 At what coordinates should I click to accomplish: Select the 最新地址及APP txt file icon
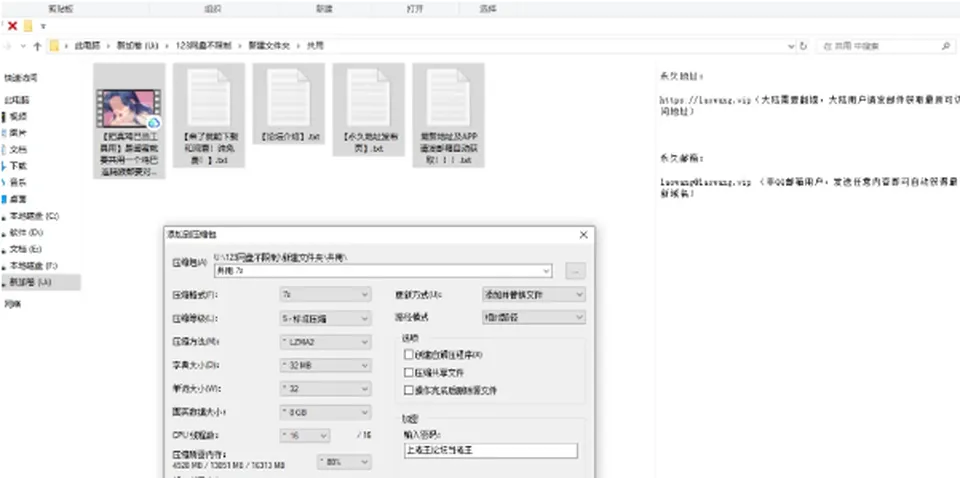[448, 97]
